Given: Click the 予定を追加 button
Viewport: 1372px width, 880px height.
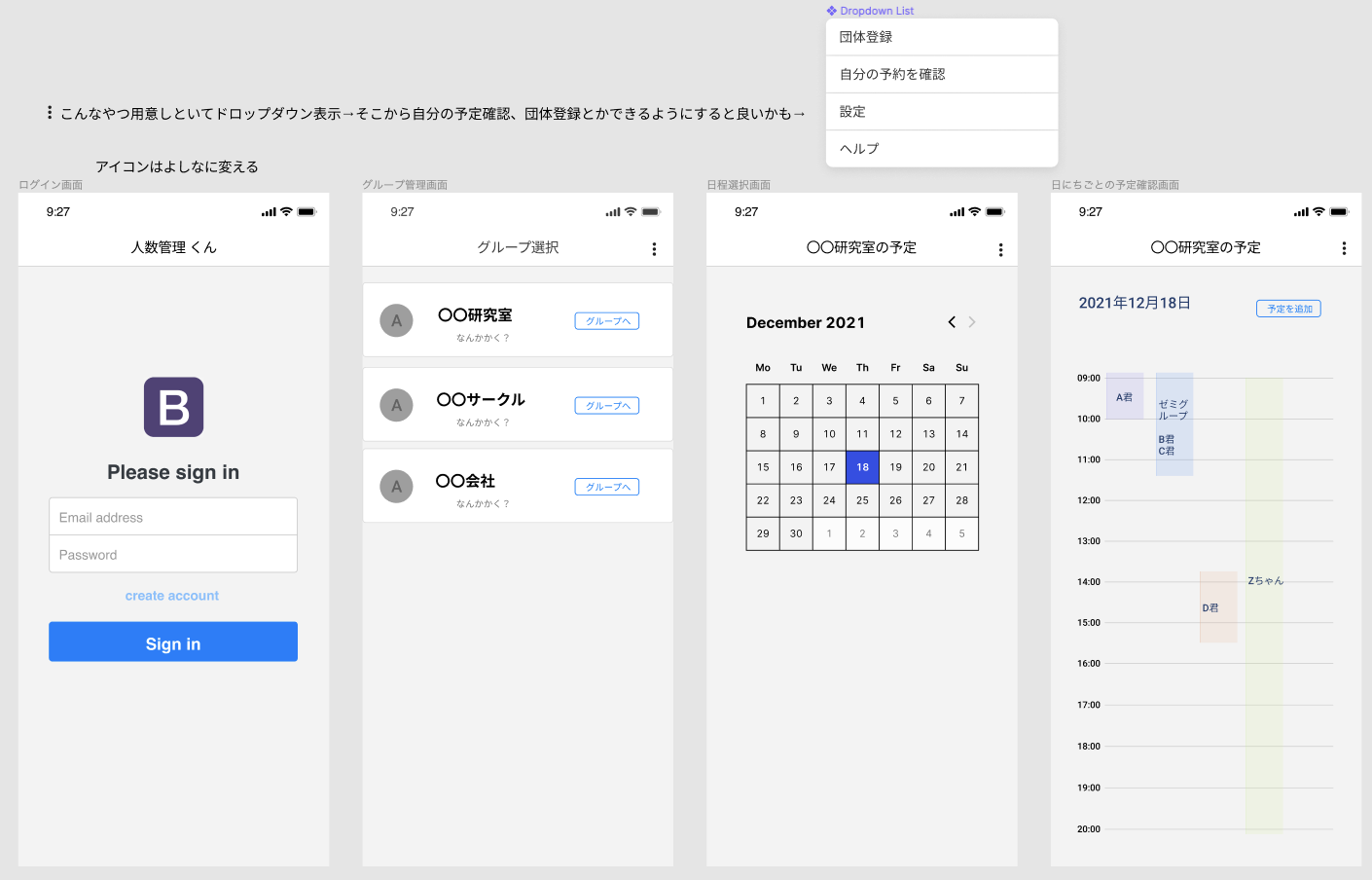Looking at the screenshot, I should 1288,309.
